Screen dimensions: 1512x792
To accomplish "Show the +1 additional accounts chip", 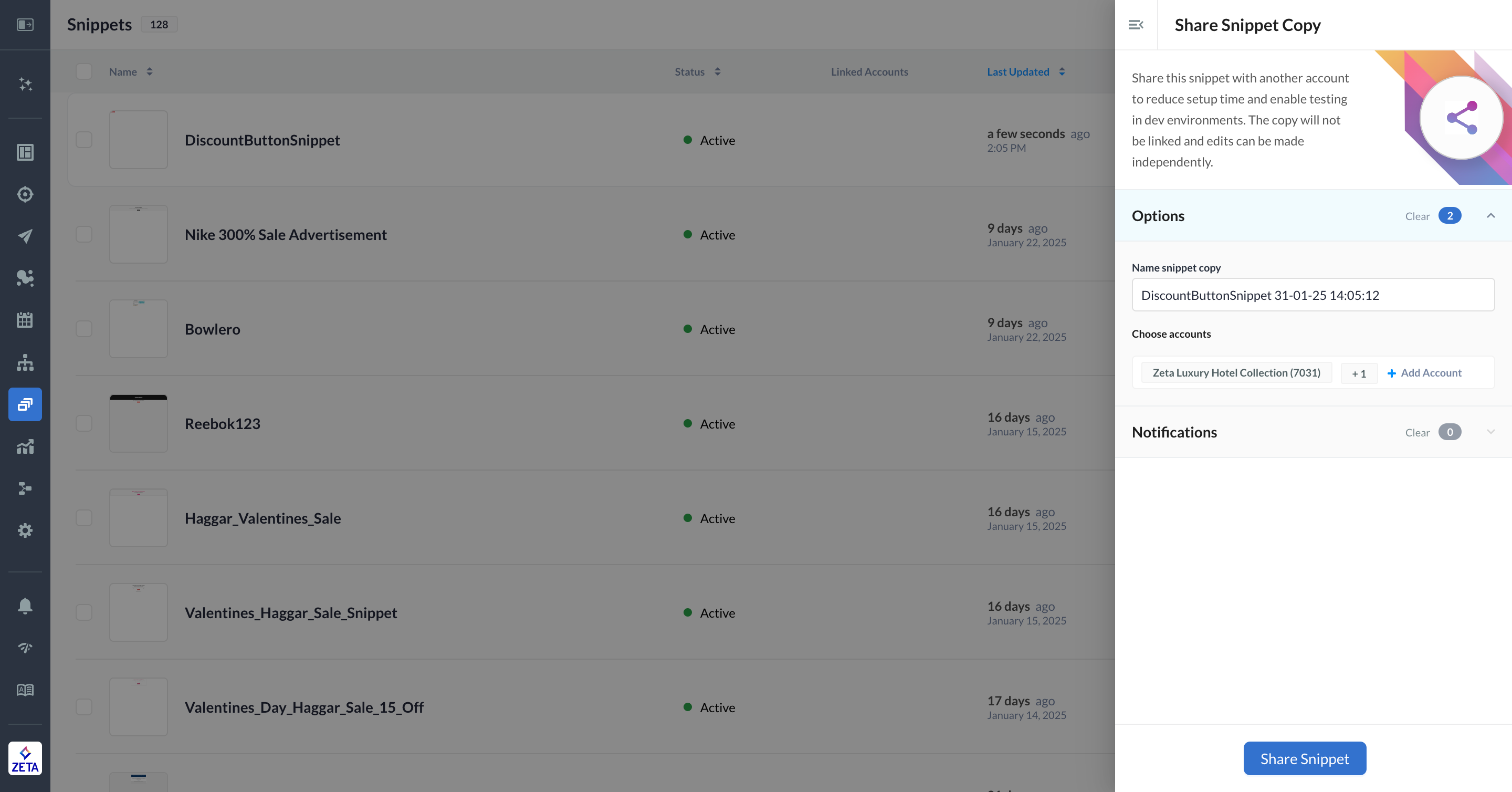I will click(1359, 373).
